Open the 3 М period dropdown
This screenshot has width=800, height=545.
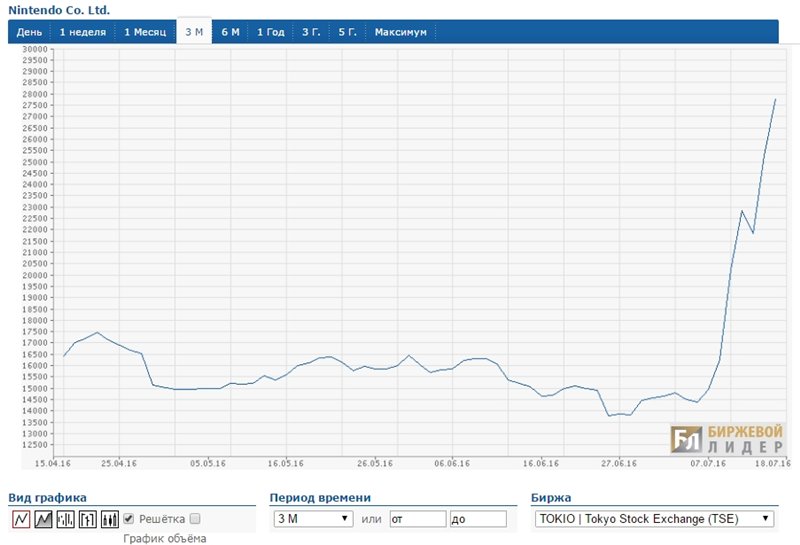tap(313, 519)
